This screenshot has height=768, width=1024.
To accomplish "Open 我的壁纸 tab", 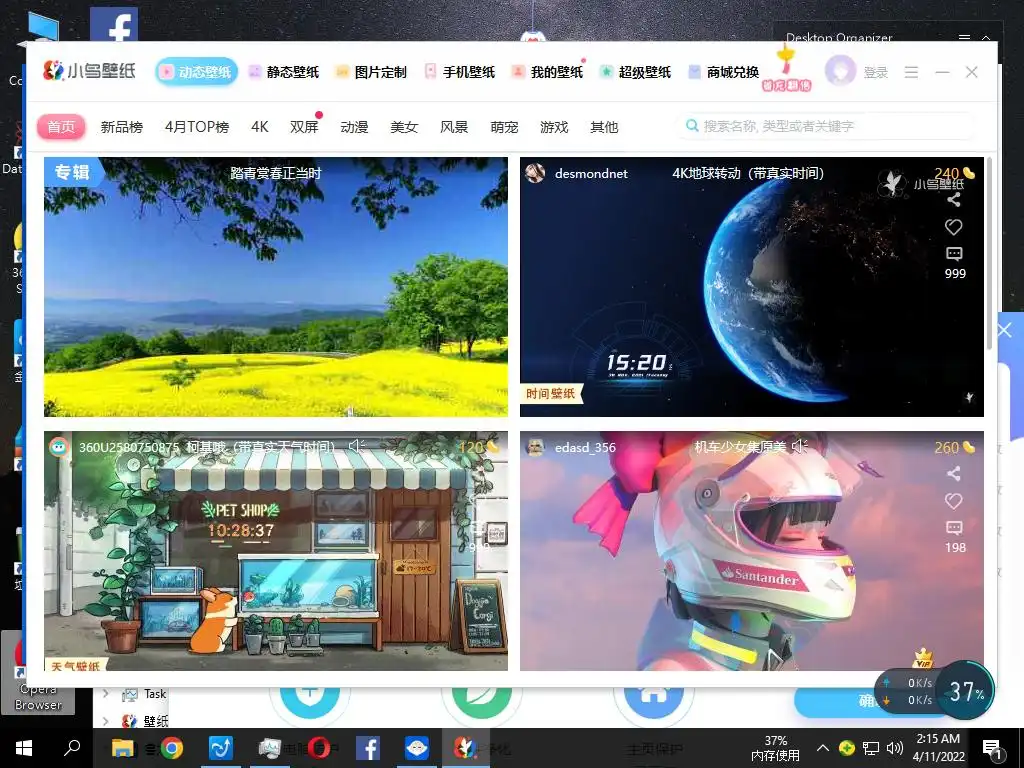I will [548, 72].
